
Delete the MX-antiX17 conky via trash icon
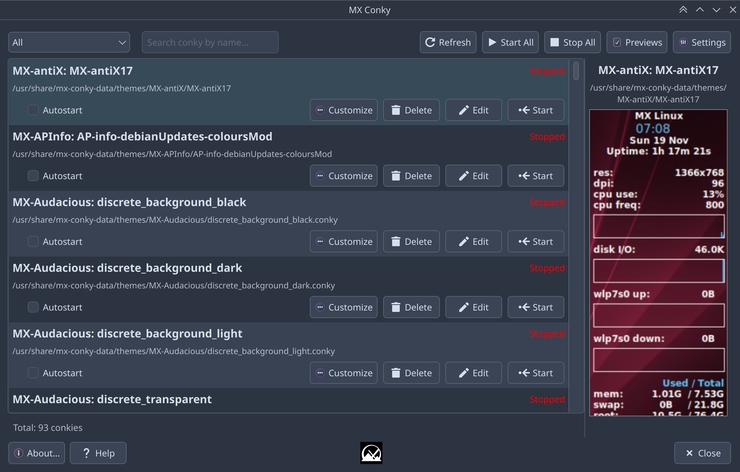[411, 110]
